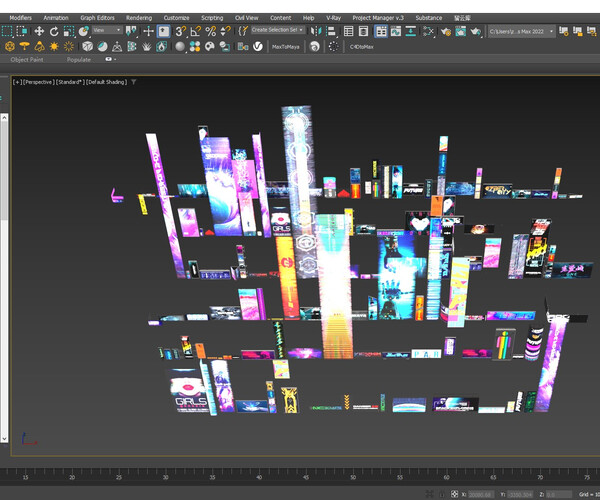Activate the Select and Place tool

[x=83, y=31]
